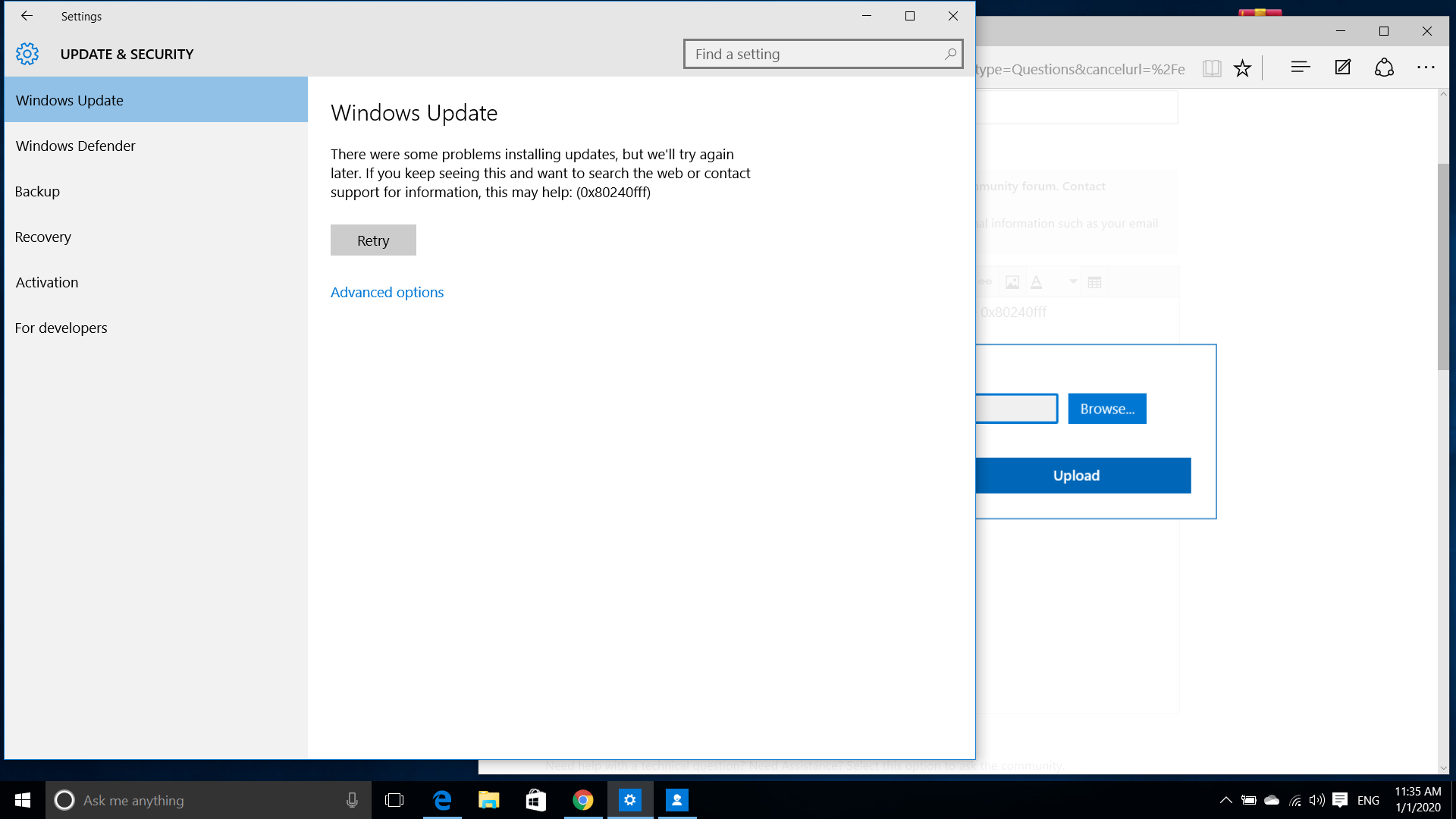Open Google Chrome from the taskbar
Viewport: 1456px width, 819px height.
583,800
